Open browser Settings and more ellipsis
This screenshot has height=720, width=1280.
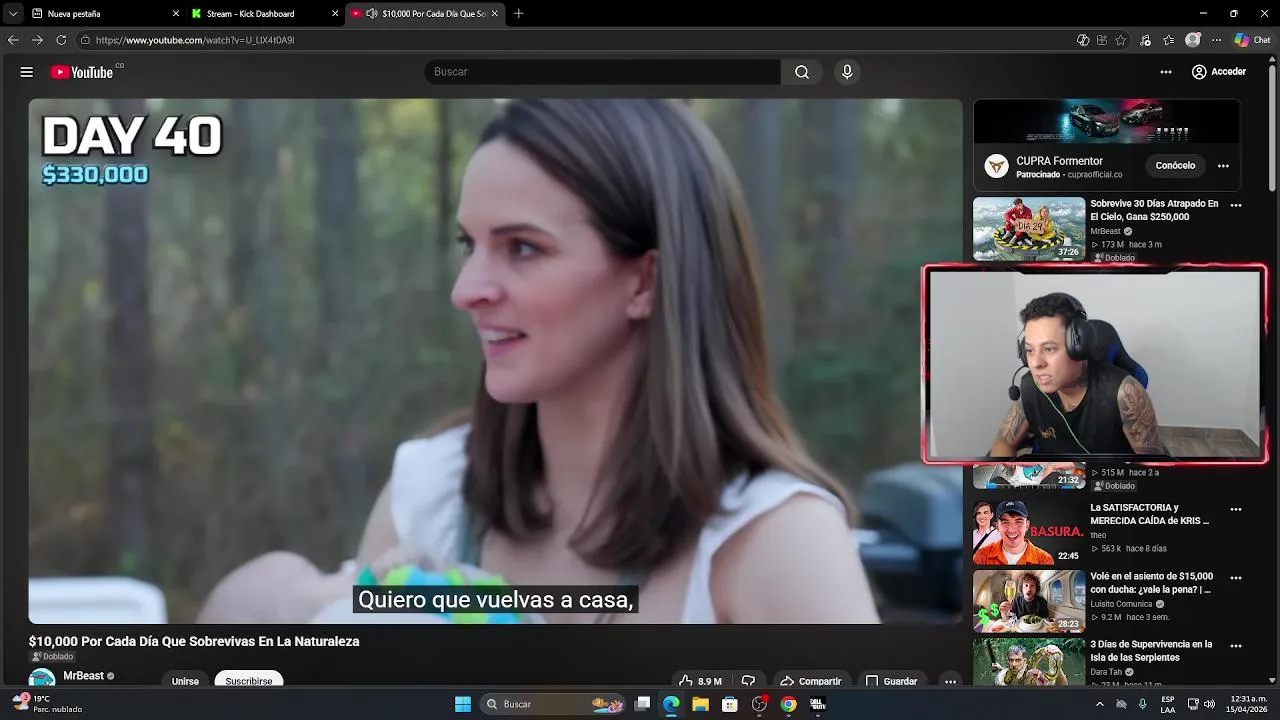(1216, 40)
